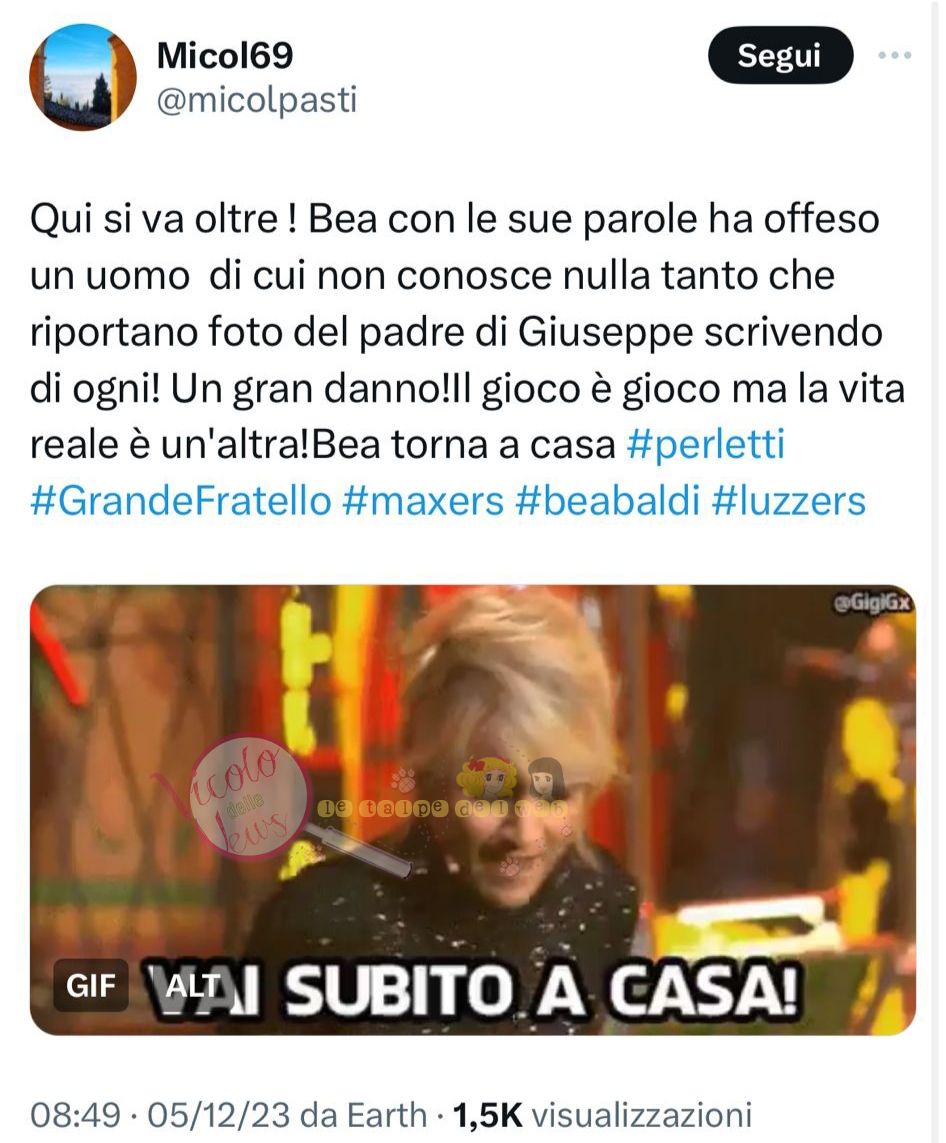Click the @GigiGx credit on the GIF

pyautogui.click(x=872, y=604)
